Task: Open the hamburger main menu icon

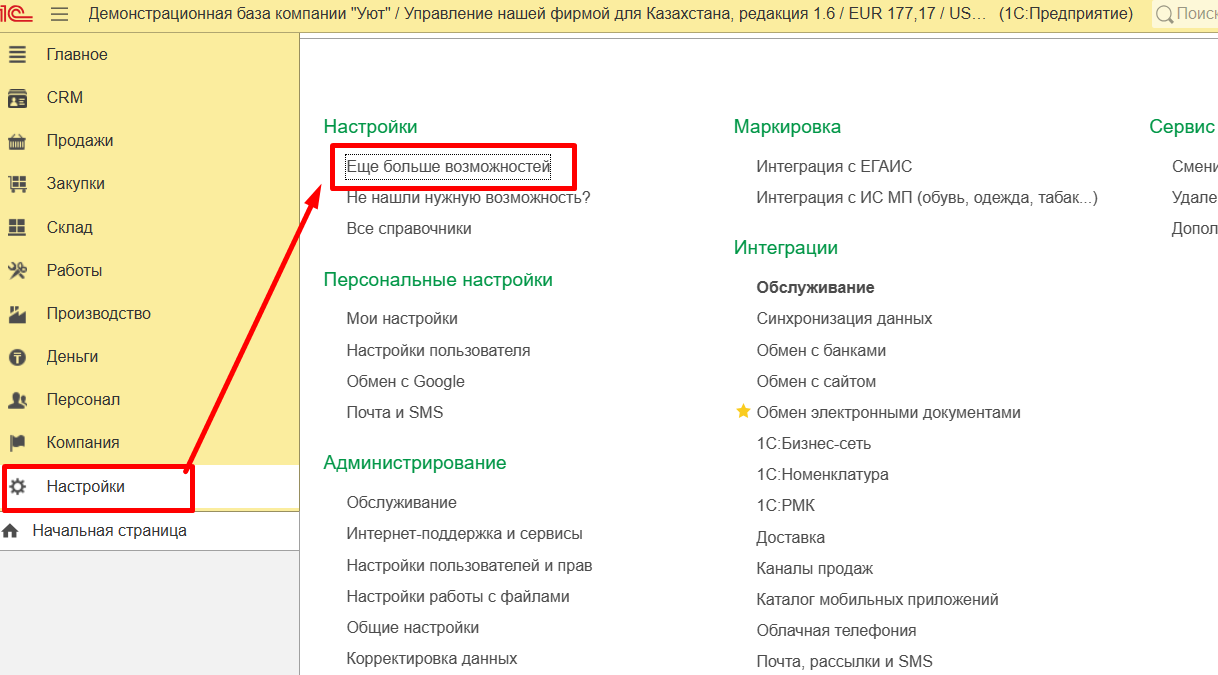Action: click(x=59, y=14)
